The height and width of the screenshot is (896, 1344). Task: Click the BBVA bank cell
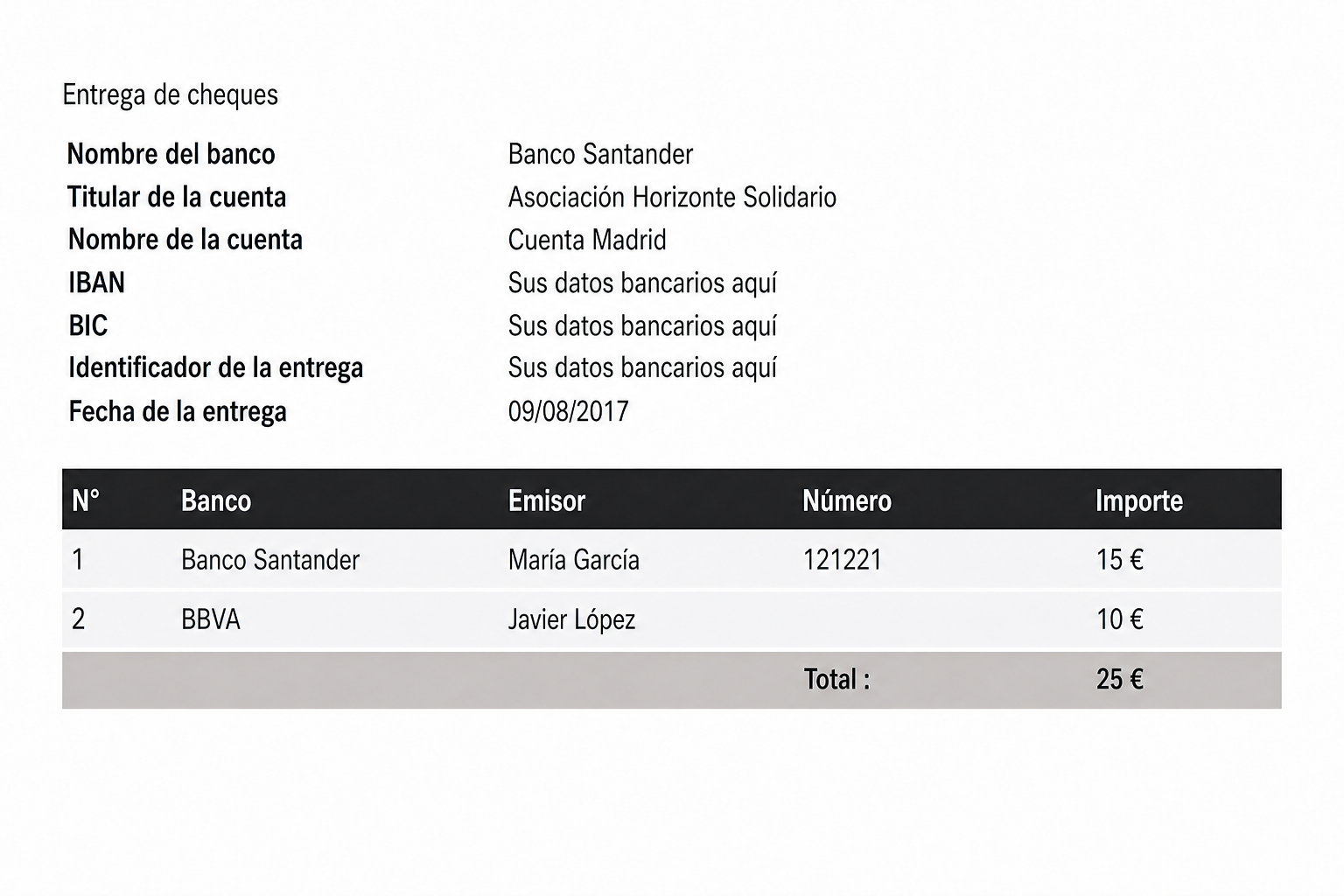211,619
